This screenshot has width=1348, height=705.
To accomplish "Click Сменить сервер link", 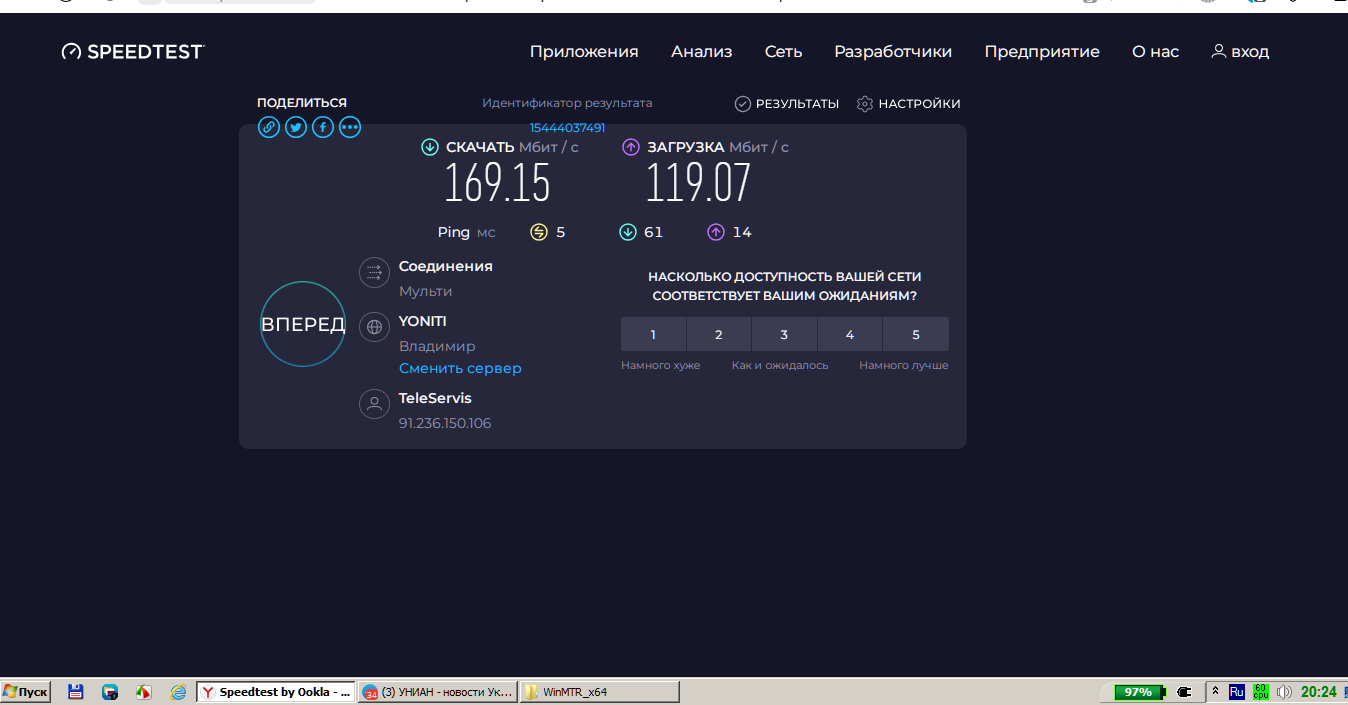I will (460, 368).
